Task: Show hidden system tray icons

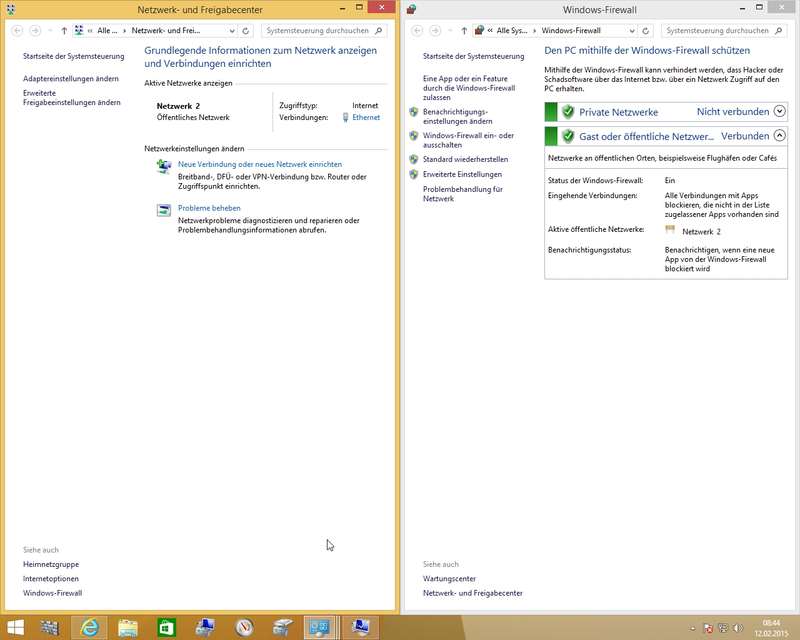Action: point(693,628)
